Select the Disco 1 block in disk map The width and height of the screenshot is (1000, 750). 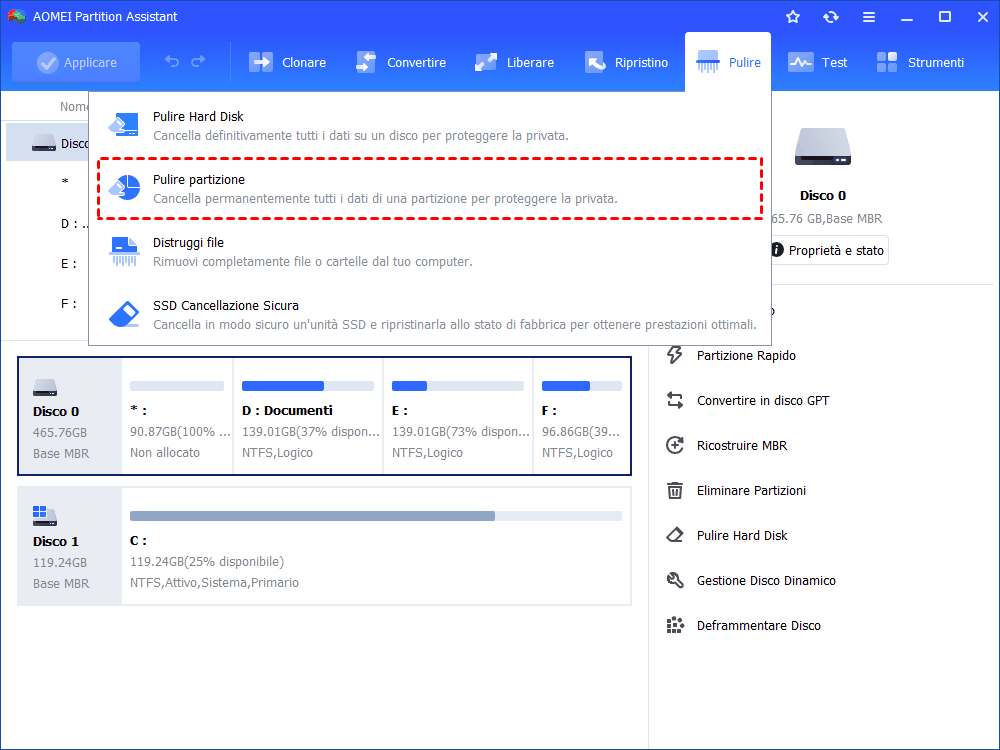(70, 546)
